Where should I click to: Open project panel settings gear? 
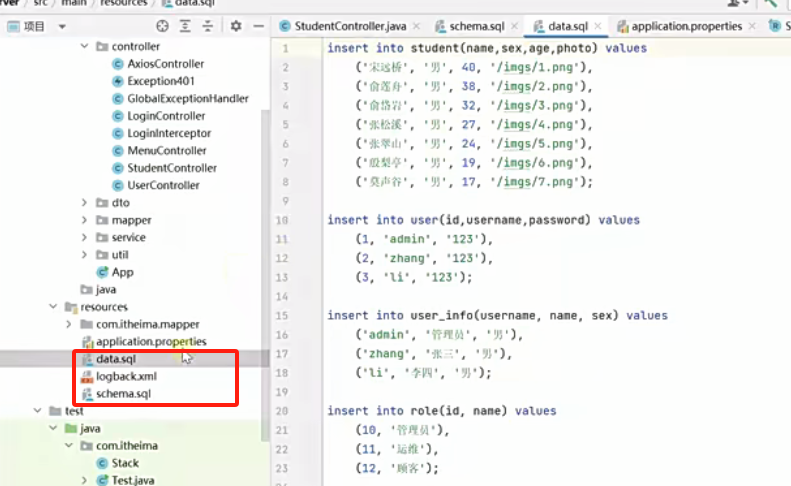(x=236, y=26)
